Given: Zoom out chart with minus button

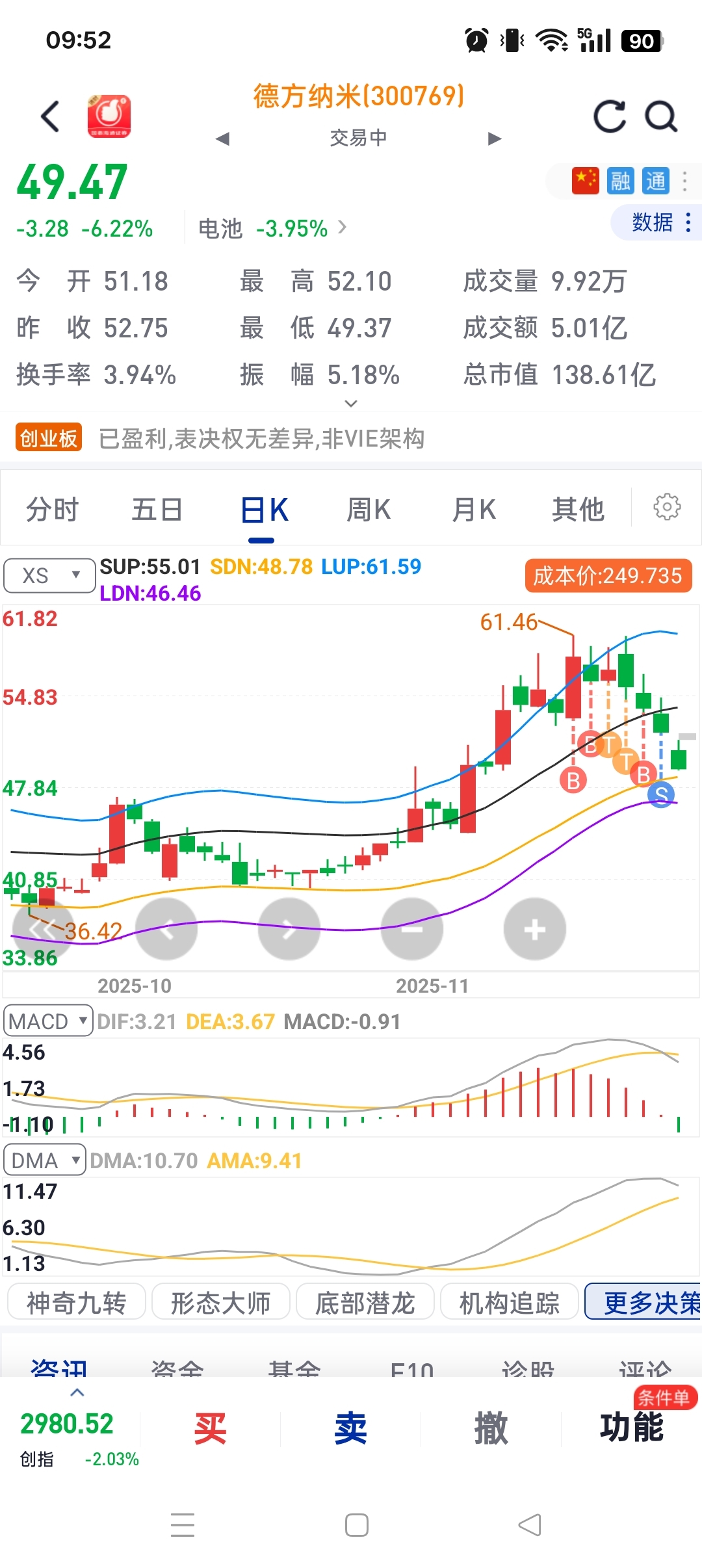Looking at the screenshot, I should [412, 929].
